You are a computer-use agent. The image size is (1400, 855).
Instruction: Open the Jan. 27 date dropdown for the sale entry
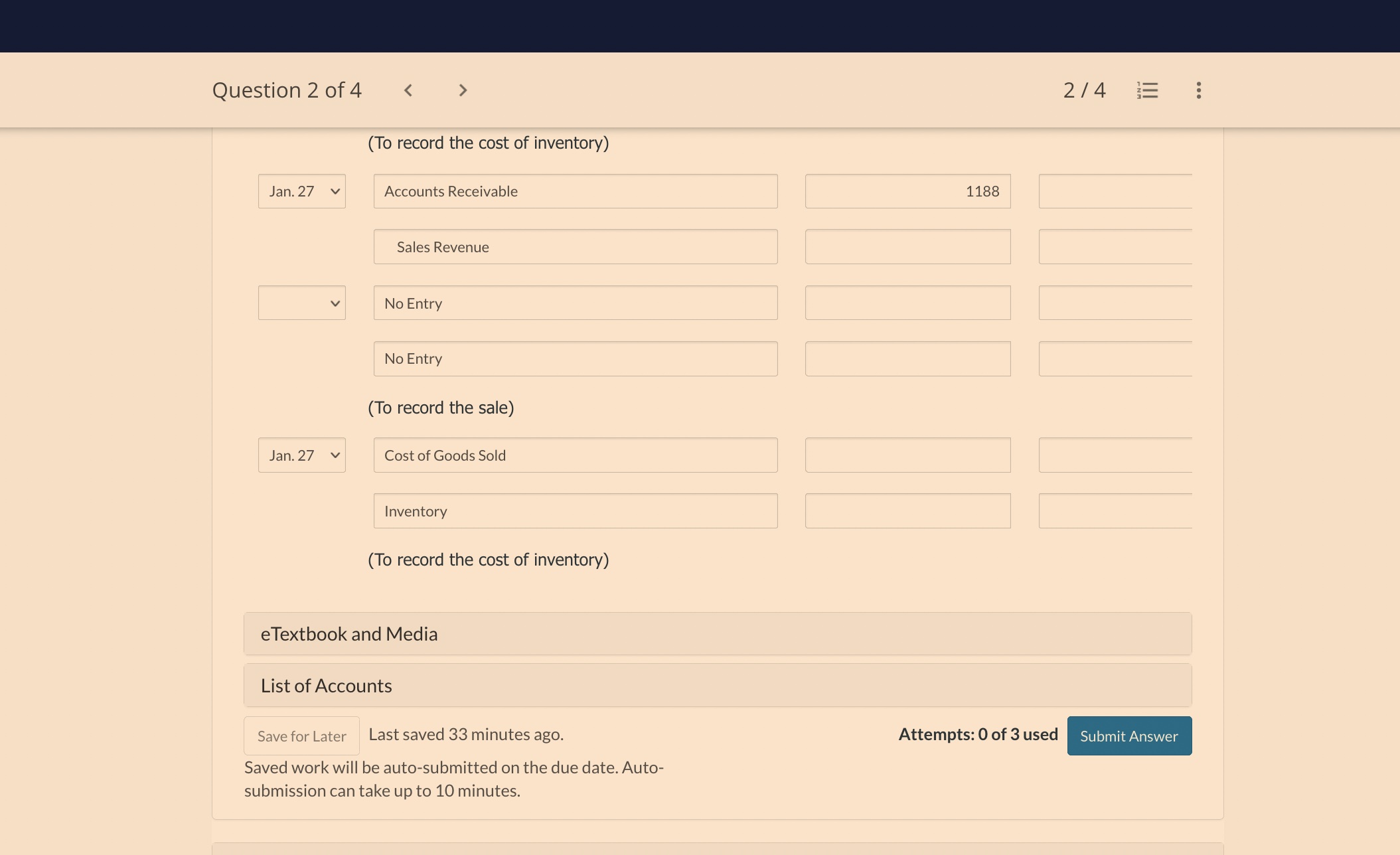point(301,191)
